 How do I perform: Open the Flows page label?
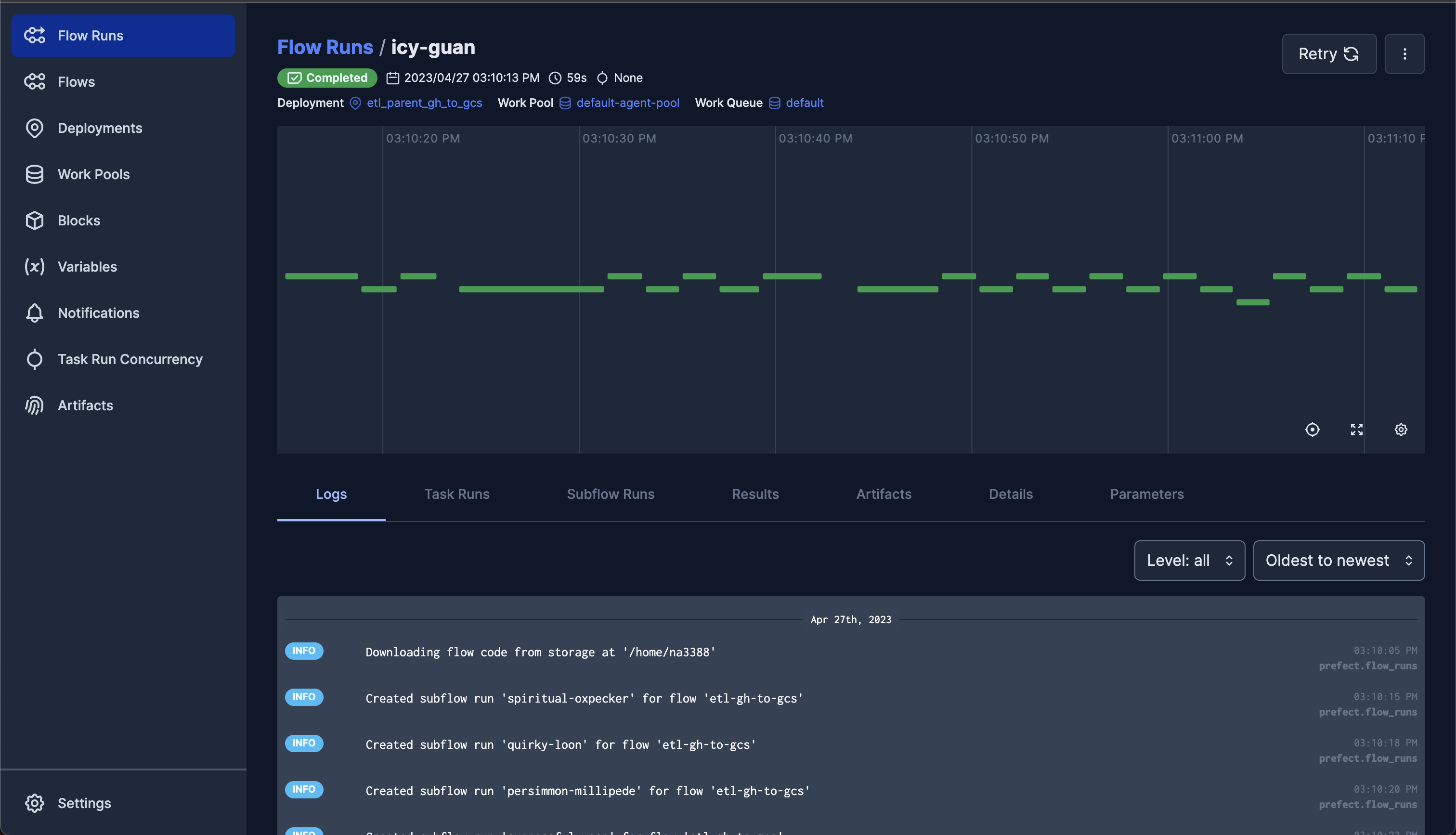76,82
